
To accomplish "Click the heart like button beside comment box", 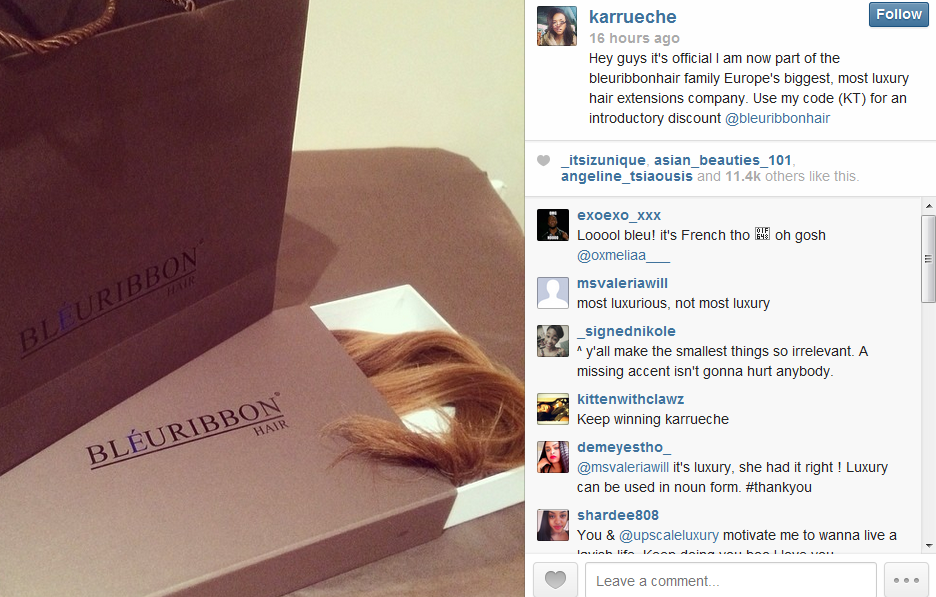I will (555, 580).
